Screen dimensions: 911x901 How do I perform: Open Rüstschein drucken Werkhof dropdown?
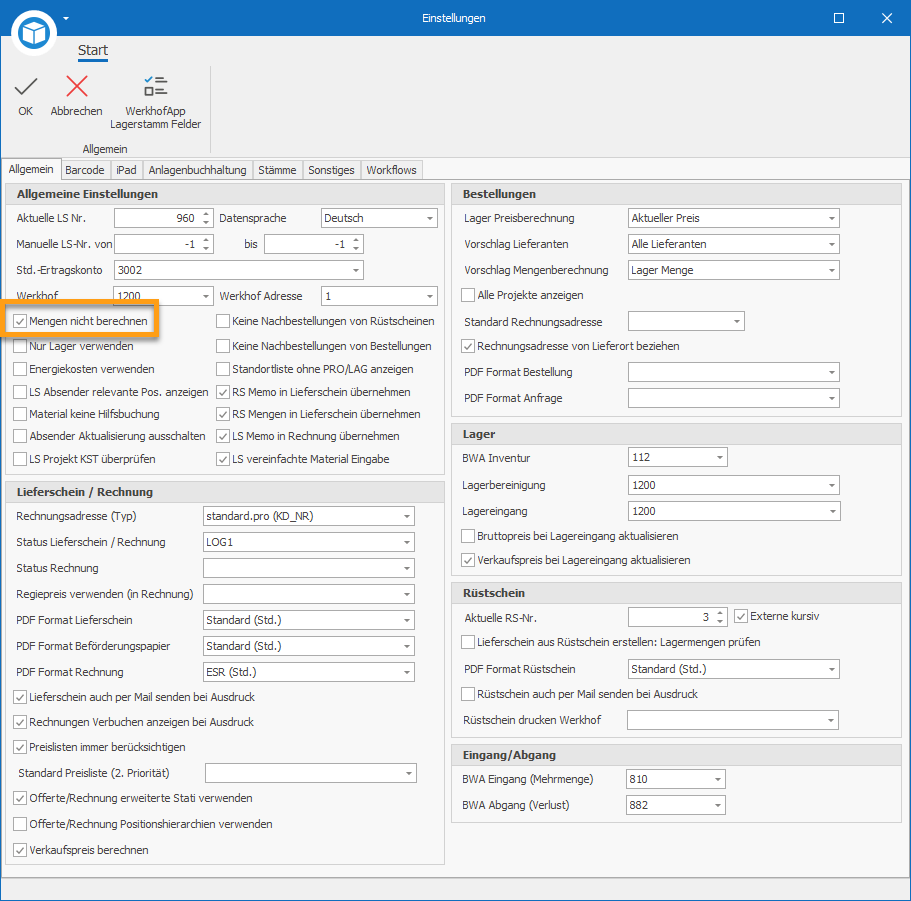[831, 720]
